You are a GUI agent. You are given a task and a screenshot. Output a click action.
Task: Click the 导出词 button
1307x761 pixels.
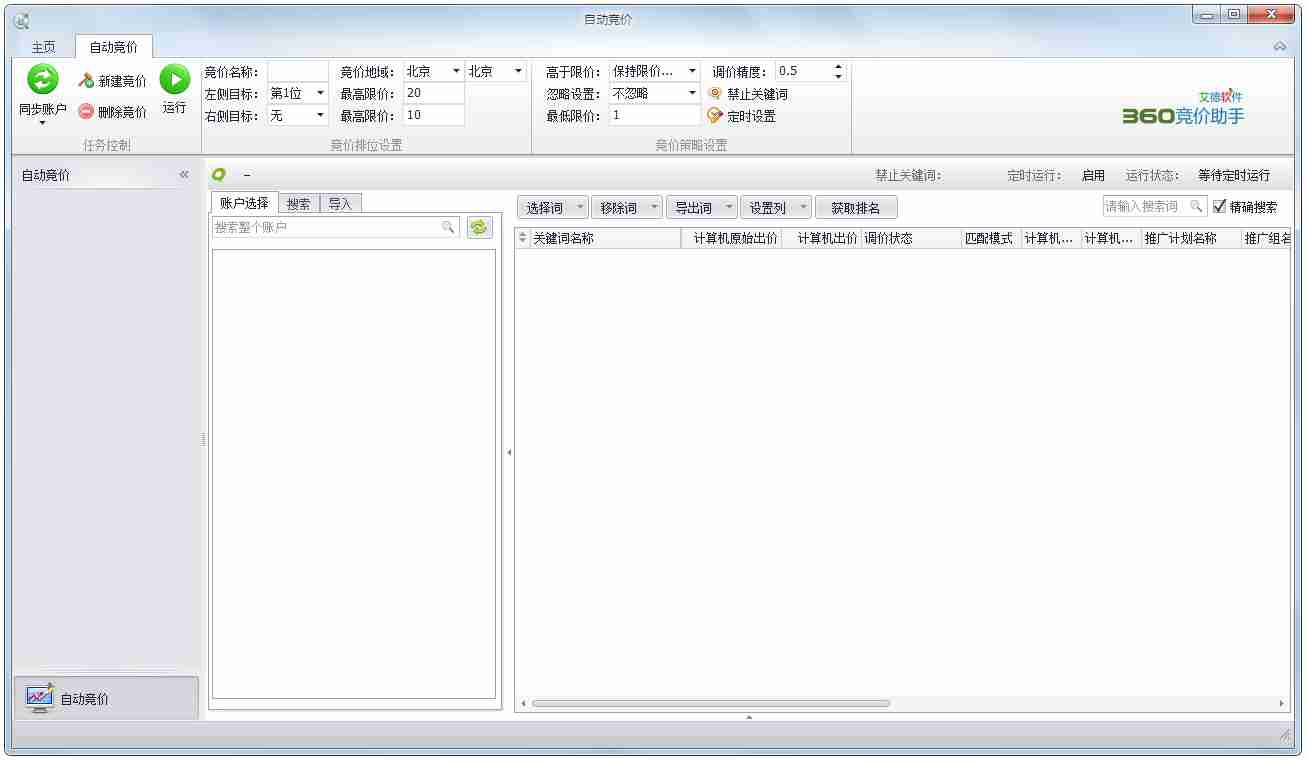pyautogui.click(x=693, y=208)
